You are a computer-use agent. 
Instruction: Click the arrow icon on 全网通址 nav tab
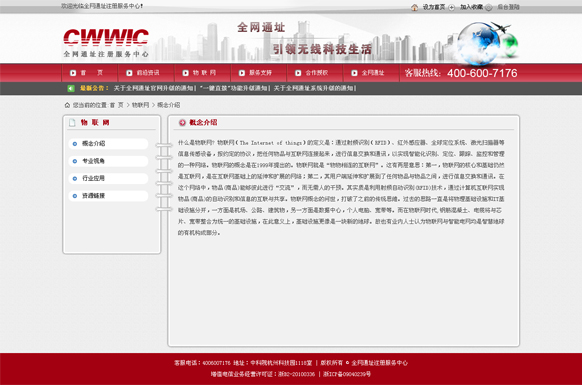point(355,73)
